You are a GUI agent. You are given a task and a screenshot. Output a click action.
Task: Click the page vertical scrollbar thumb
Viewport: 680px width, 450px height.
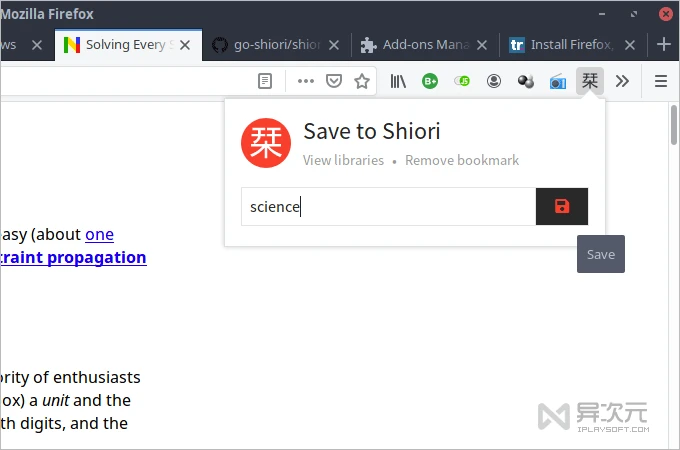[673, 124]
